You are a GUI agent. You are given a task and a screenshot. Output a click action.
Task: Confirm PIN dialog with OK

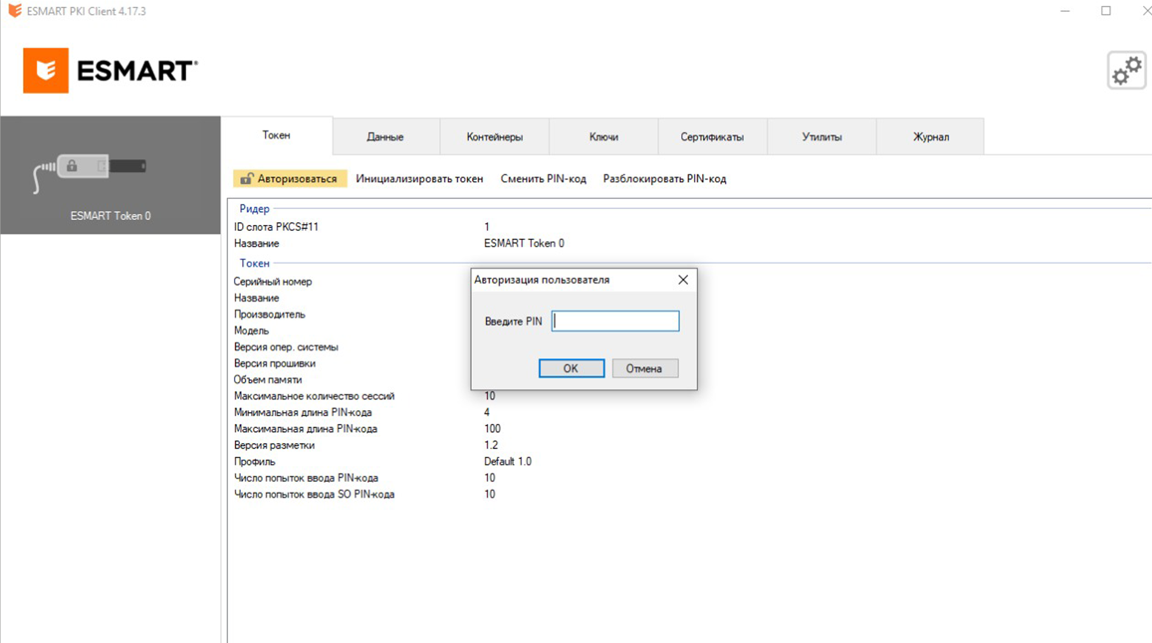pos(571,368)
